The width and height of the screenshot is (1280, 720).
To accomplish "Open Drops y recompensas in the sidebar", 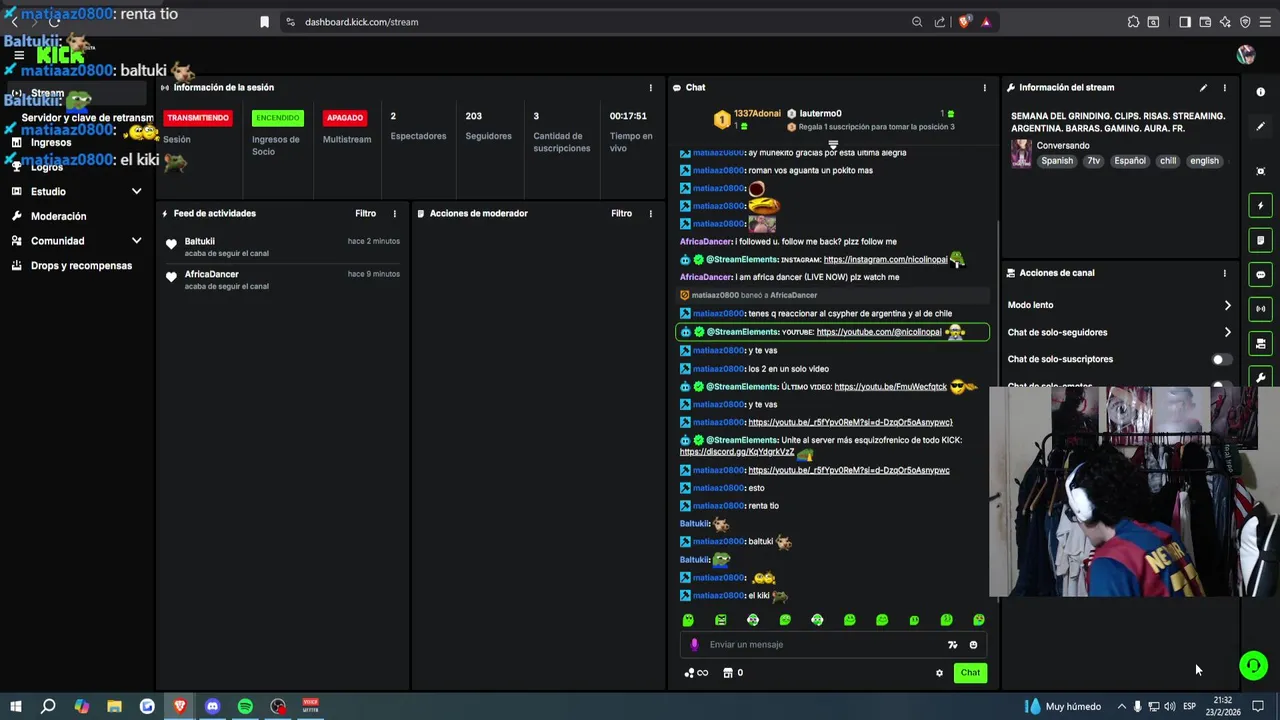I will coord(81,266).
